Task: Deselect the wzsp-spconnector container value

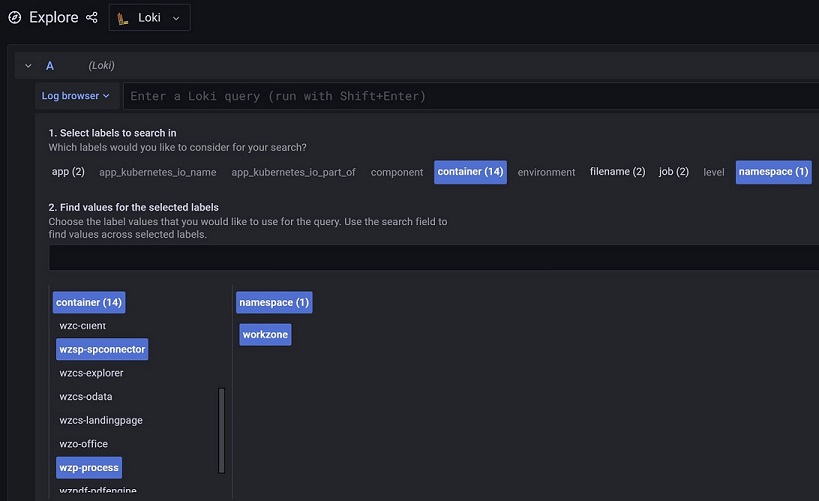Action: (x=102, y=349)
